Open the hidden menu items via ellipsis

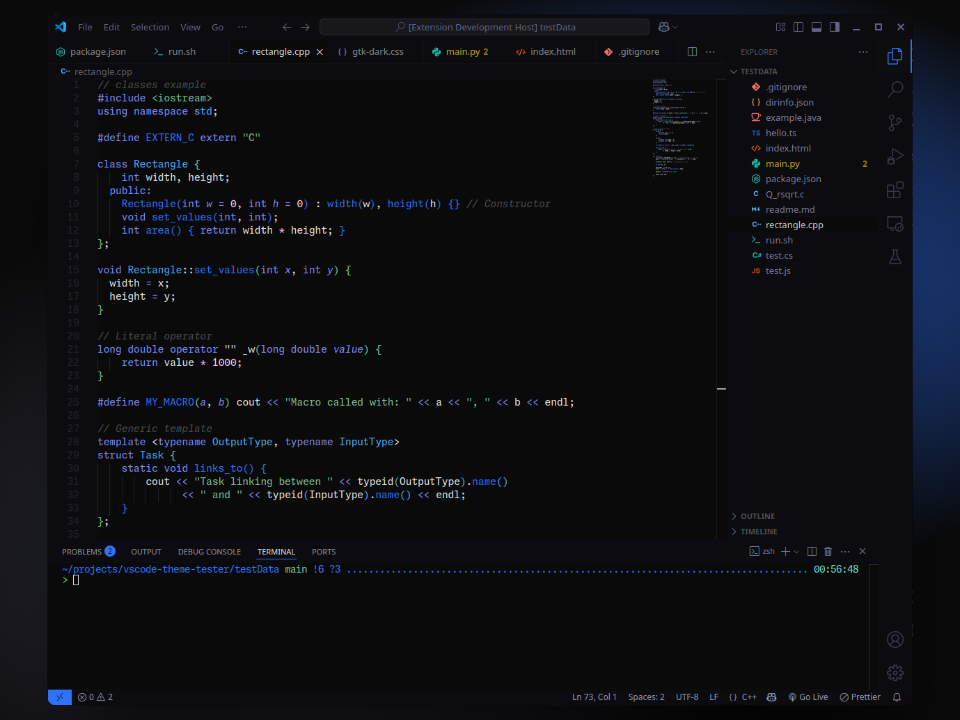(x=242, y=27)
